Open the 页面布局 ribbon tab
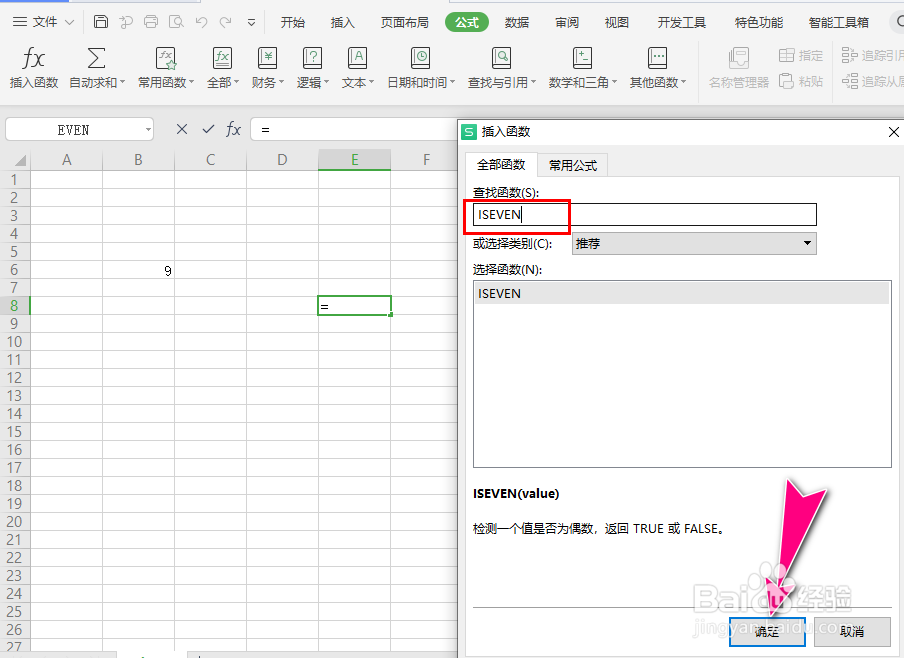Viewport: 904px width, 658px height. (405, 22)
